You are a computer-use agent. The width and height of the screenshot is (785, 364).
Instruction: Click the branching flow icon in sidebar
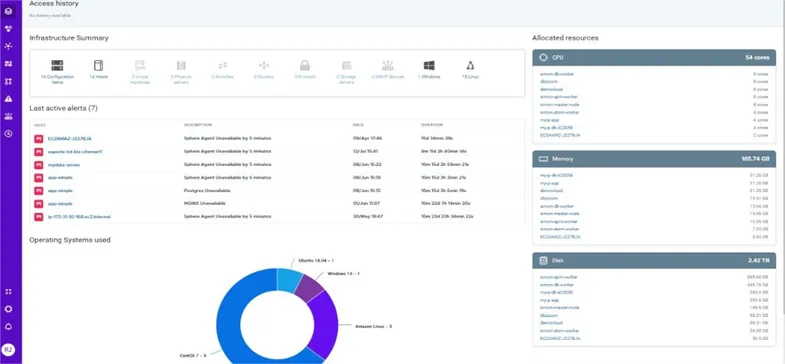9,81
